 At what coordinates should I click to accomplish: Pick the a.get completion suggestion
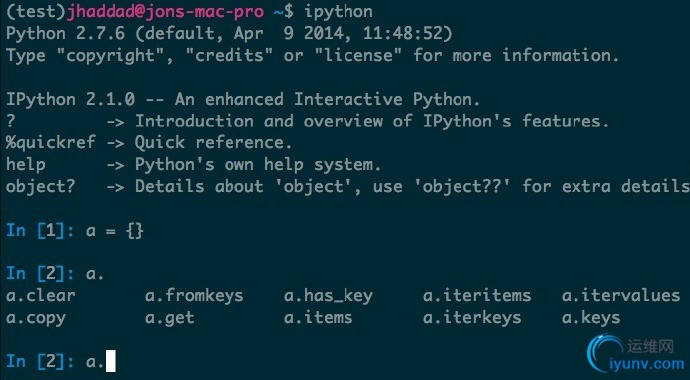click(x=169, y=318)
